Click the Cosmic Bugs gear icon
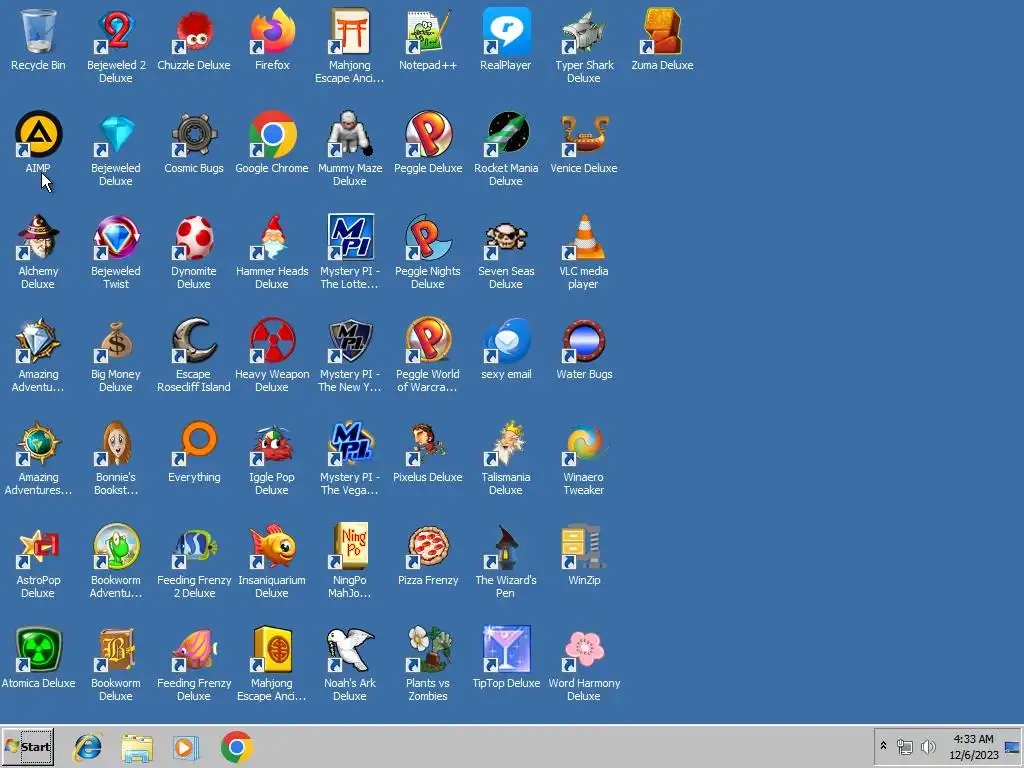 pos(194,135)
